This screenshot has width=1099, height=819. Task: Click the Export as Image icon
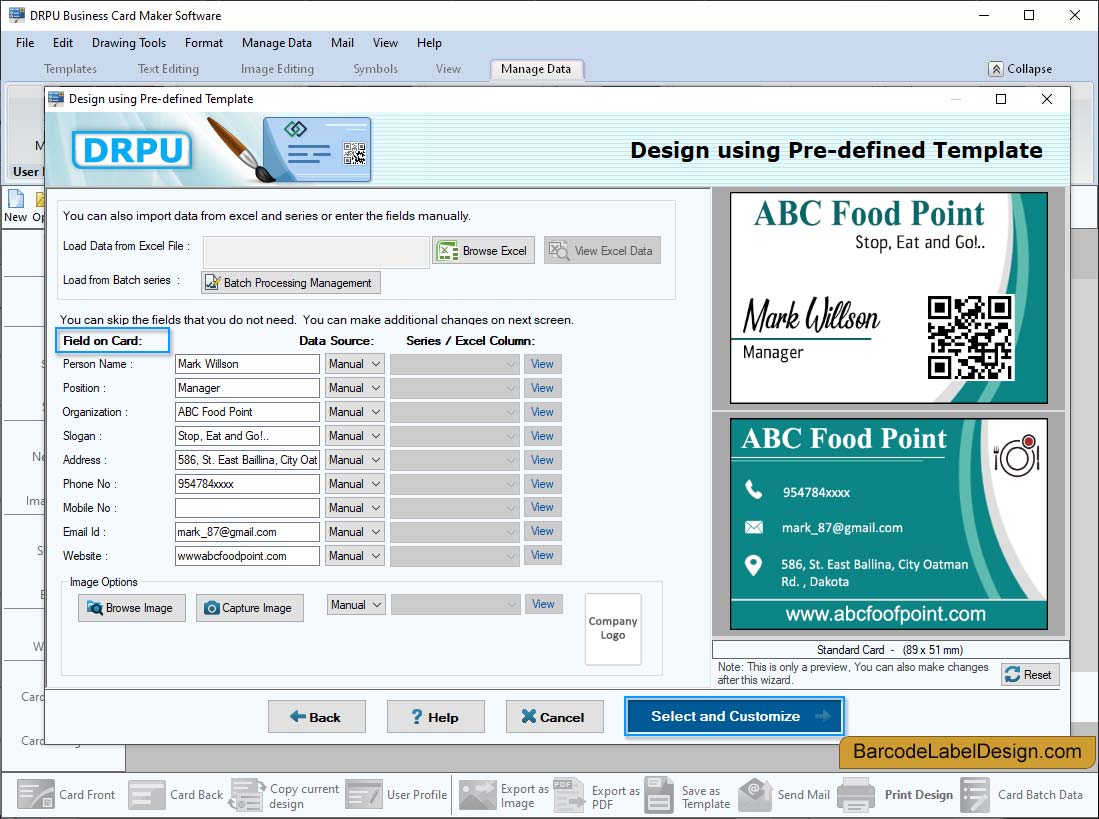[477, 794]
